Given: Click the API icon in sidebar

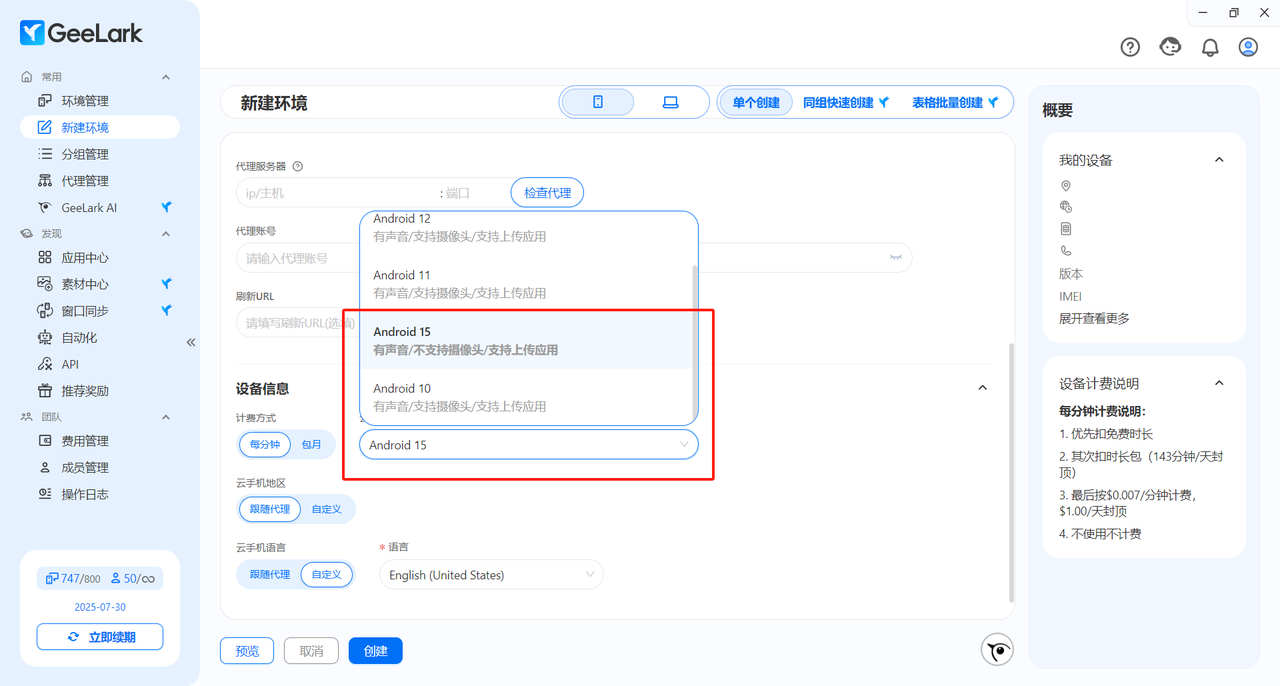Looking at the screenshot, I should point(45,364).
